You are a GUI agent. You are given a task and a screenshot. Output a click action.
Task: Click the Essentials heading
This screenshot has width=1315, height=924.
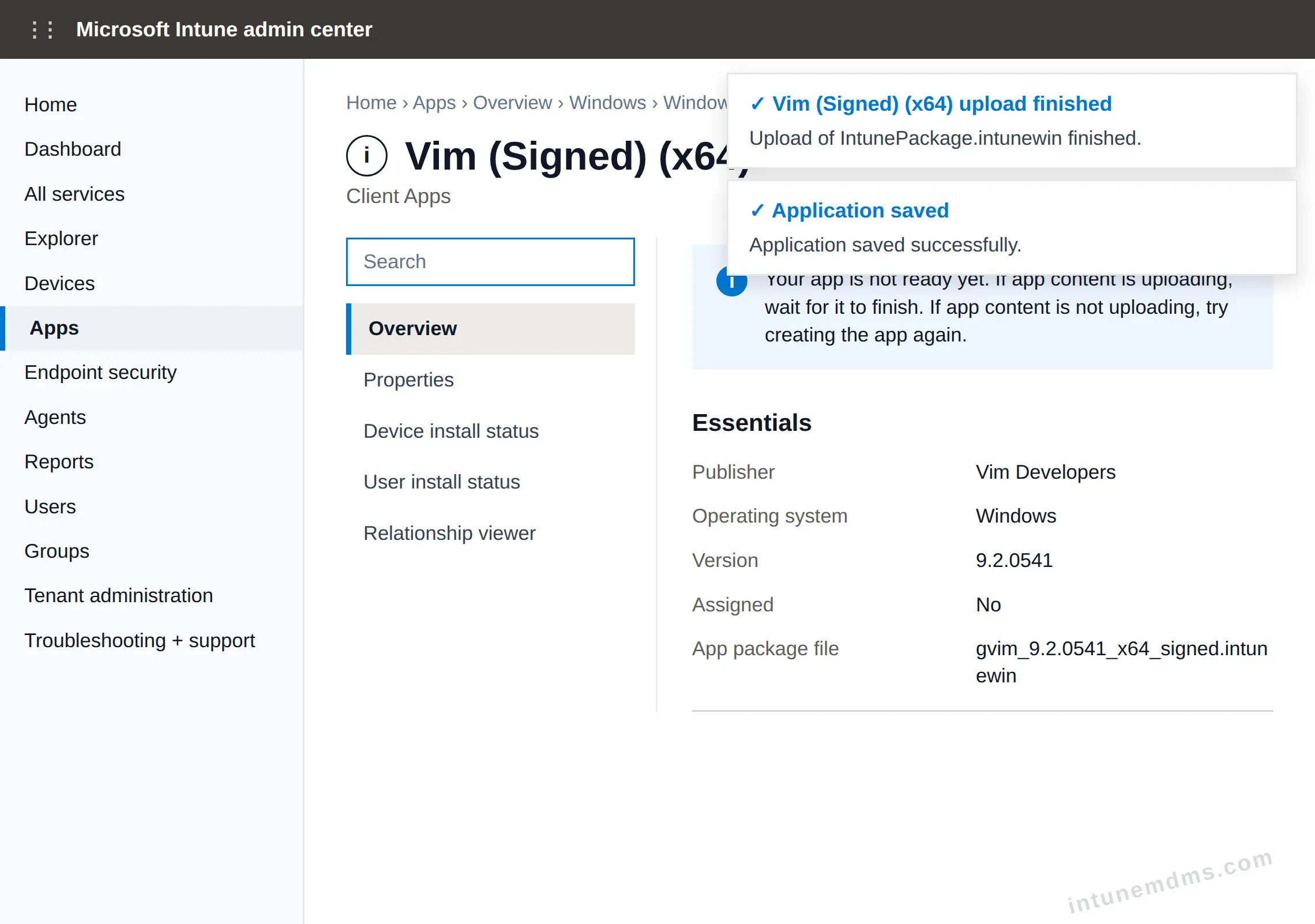coord(752,423)
